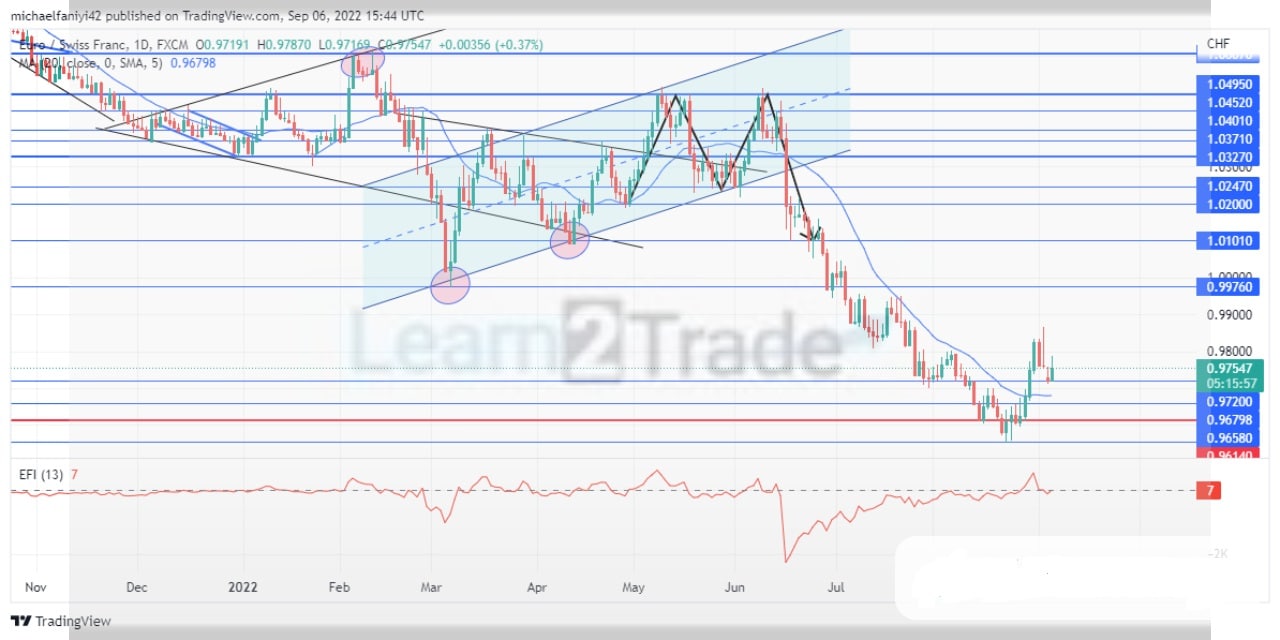Click the green current price tag 0.97547
This screenshot has width=1280, height=640.
(x=1229, y=369)
